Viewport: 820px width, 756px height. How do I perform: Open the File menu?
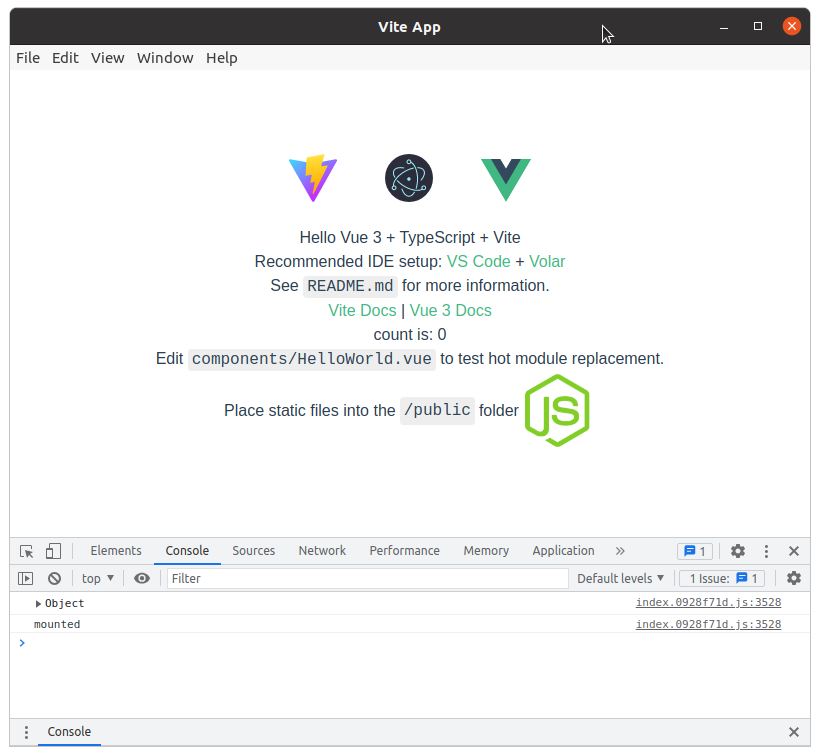pyautogui.click(x=28, y=58)
